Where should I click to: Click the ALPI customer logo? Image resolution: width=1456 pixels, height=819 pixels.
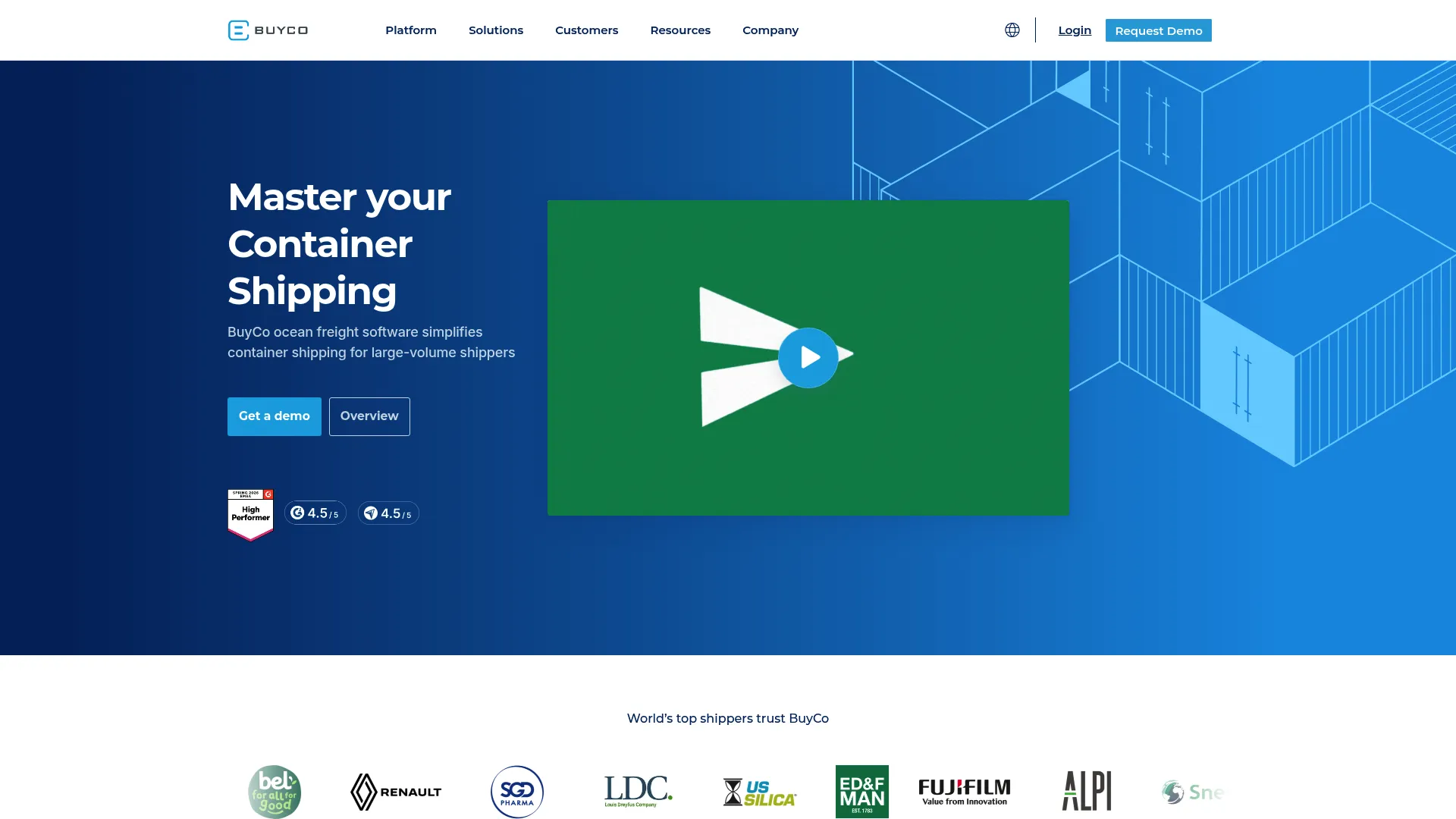click(1087, 791)
